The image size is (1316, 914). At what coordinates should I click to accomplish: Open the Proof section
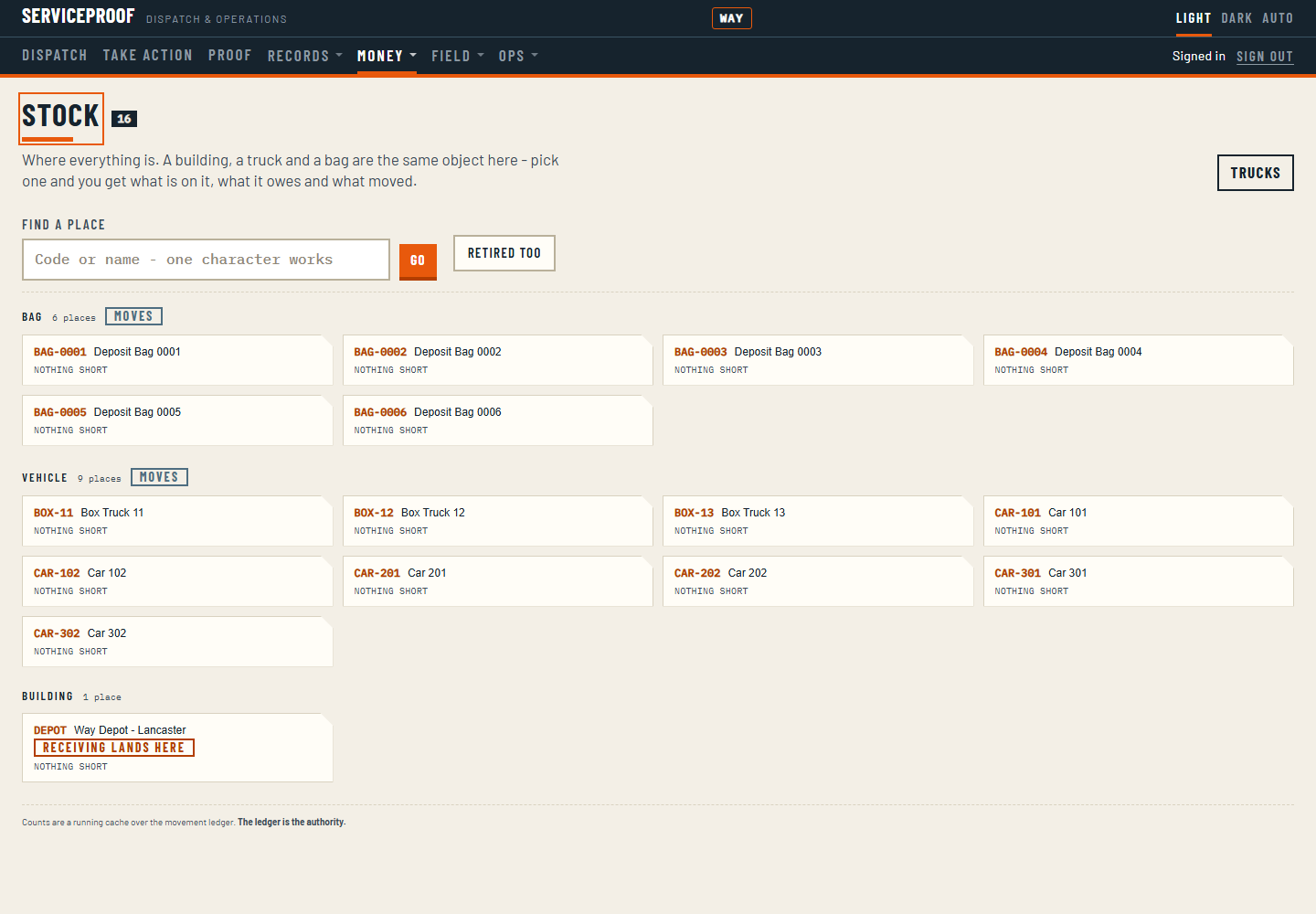229,56
